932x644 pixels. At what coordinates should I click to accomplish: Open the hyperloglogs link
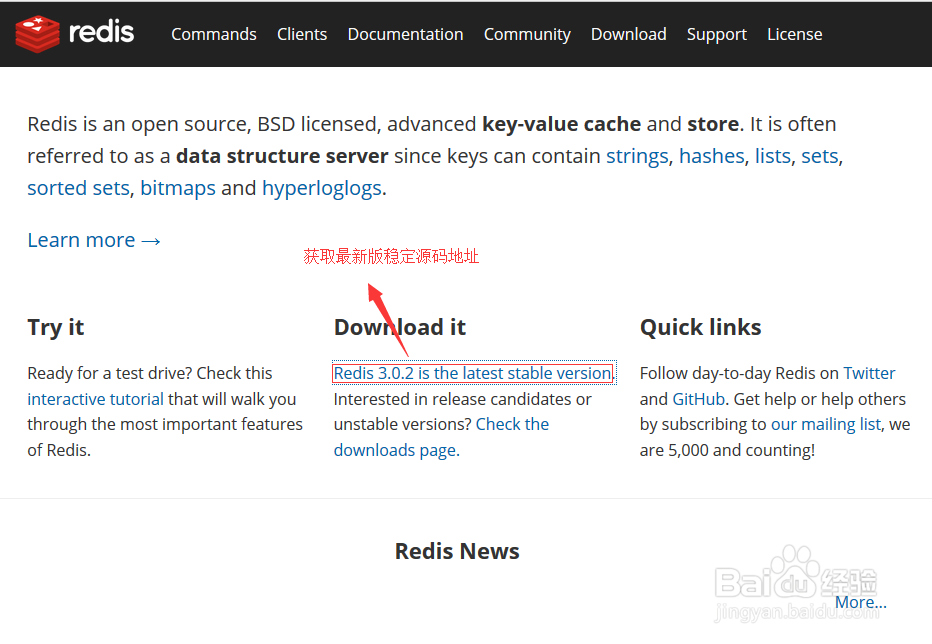coord(322,189)
